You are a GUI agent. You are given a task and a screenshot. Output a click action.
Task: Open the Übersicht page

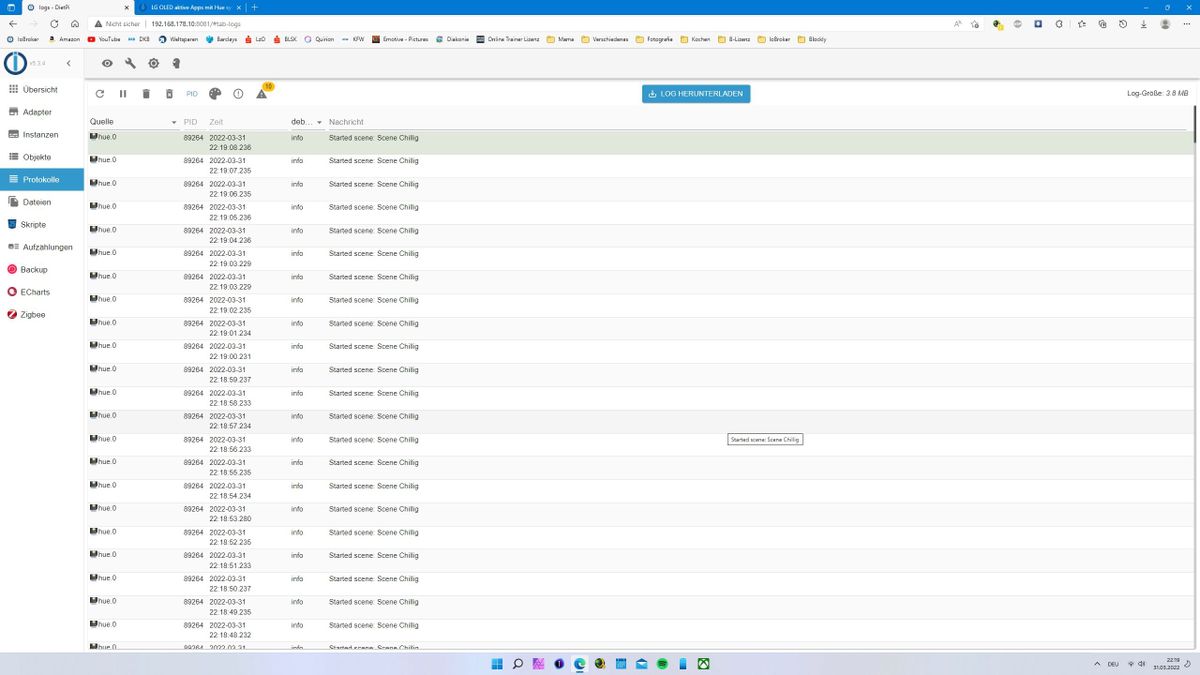(40, 89)
